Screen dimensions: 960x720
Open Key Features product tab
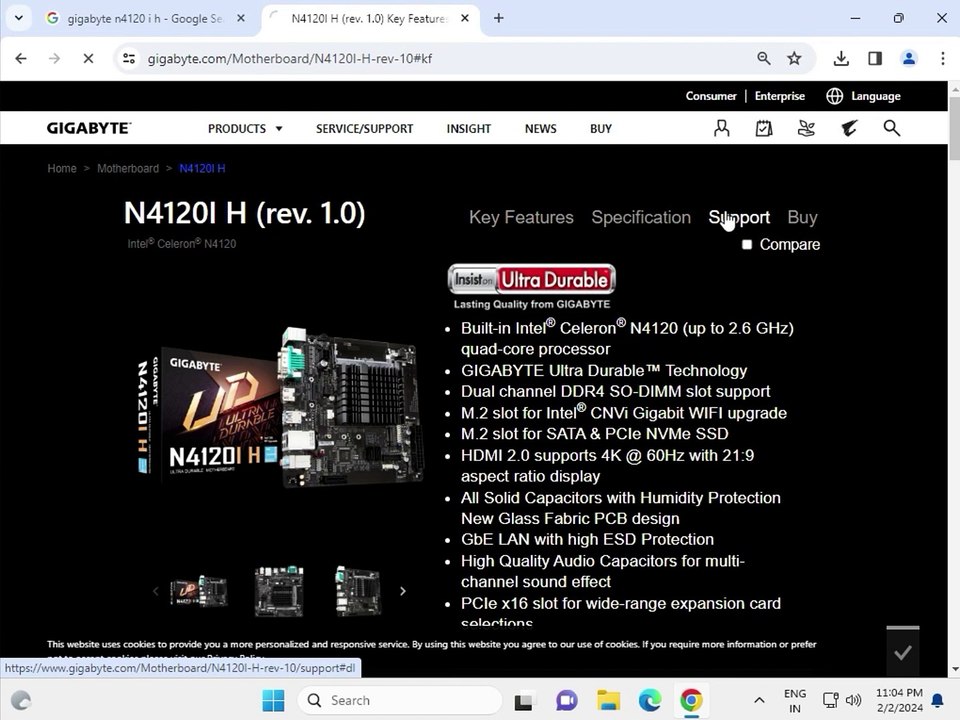(x=521, y=217)
